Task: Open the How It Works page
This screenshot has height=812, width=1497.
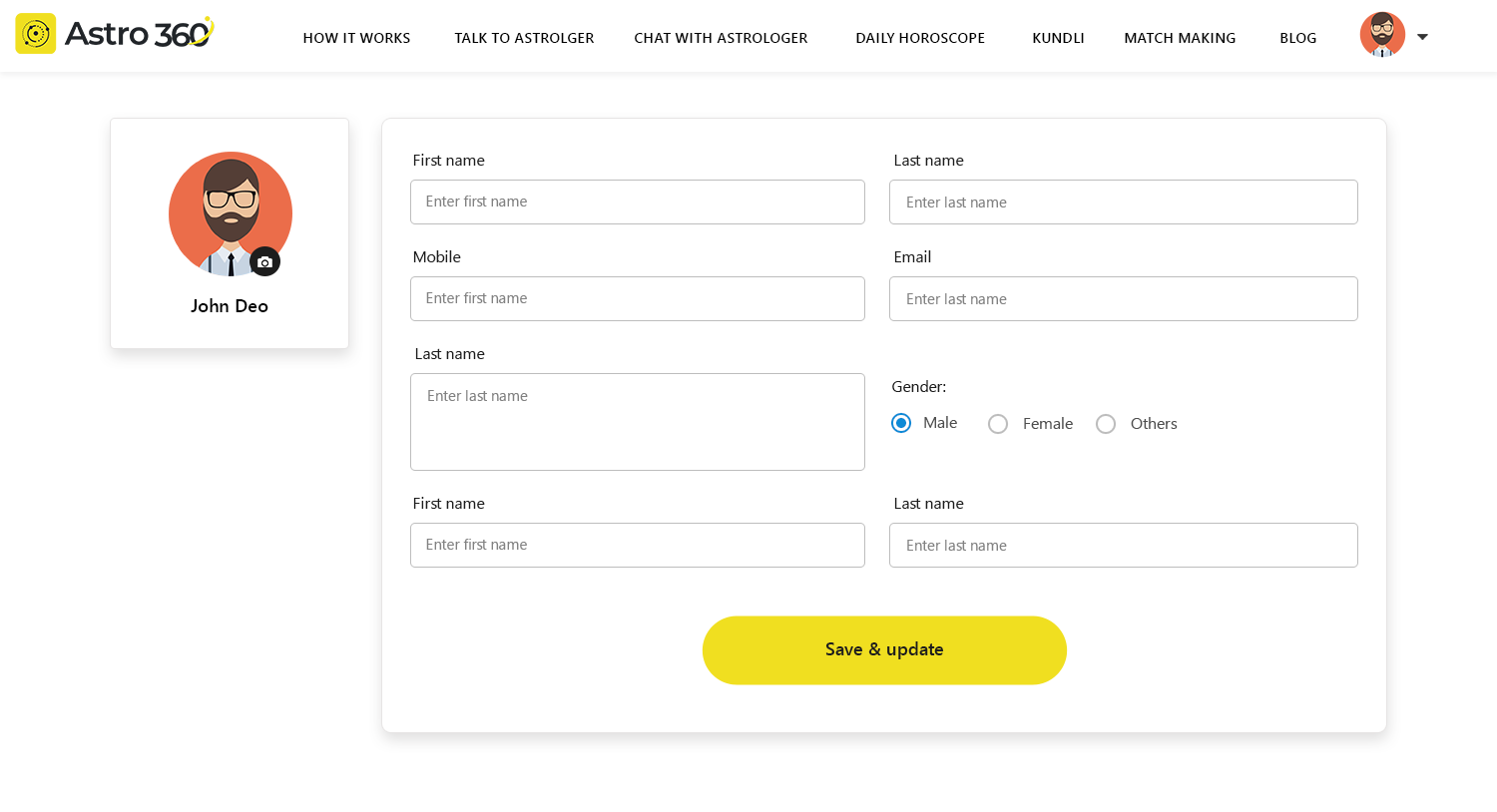Action: point(356,38)
